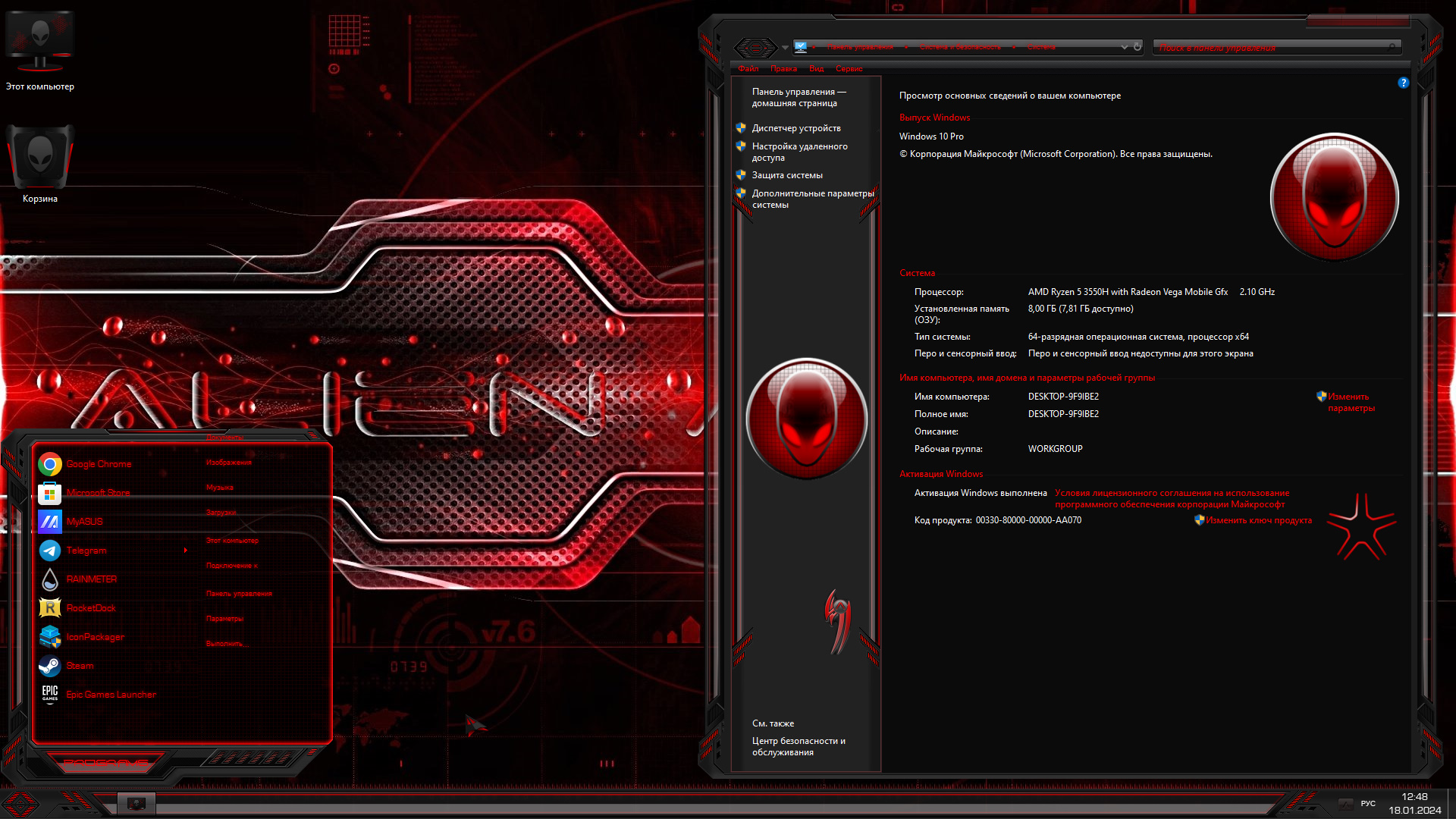Launch Steam from the app list
This screenshot has height=819, width=1456.
coord(79,665)
